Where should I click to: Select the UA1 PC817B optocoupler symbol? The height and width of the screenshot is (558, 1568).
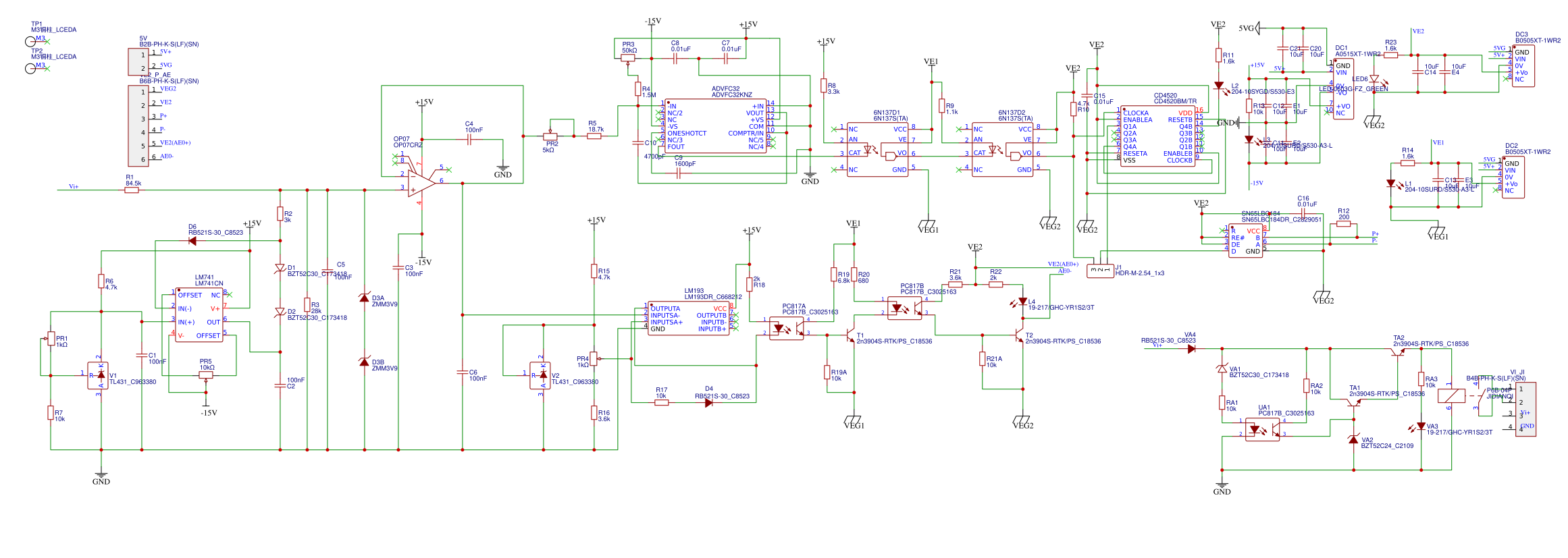click(1263, 430)
